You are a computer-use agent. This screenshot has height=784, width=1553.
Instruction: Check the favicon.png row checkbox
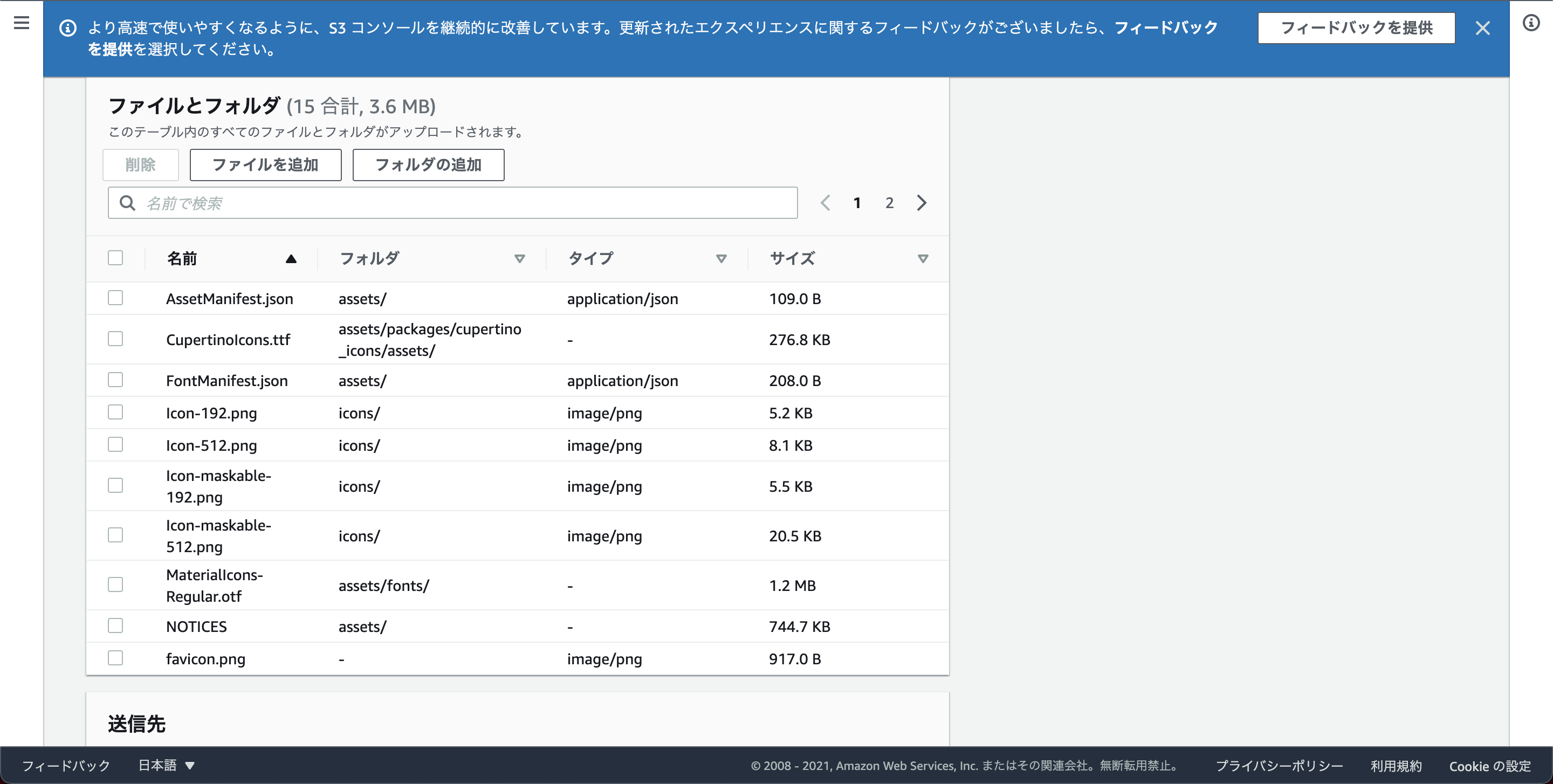115,657
